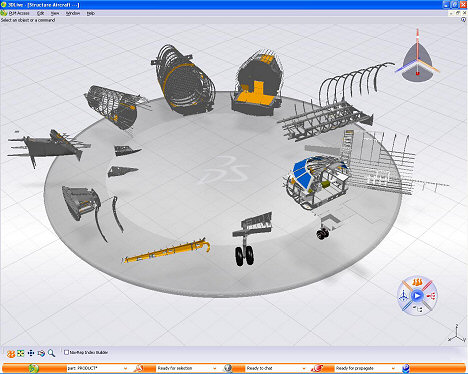Select the yellow beam part on turntable

[167, 251]
